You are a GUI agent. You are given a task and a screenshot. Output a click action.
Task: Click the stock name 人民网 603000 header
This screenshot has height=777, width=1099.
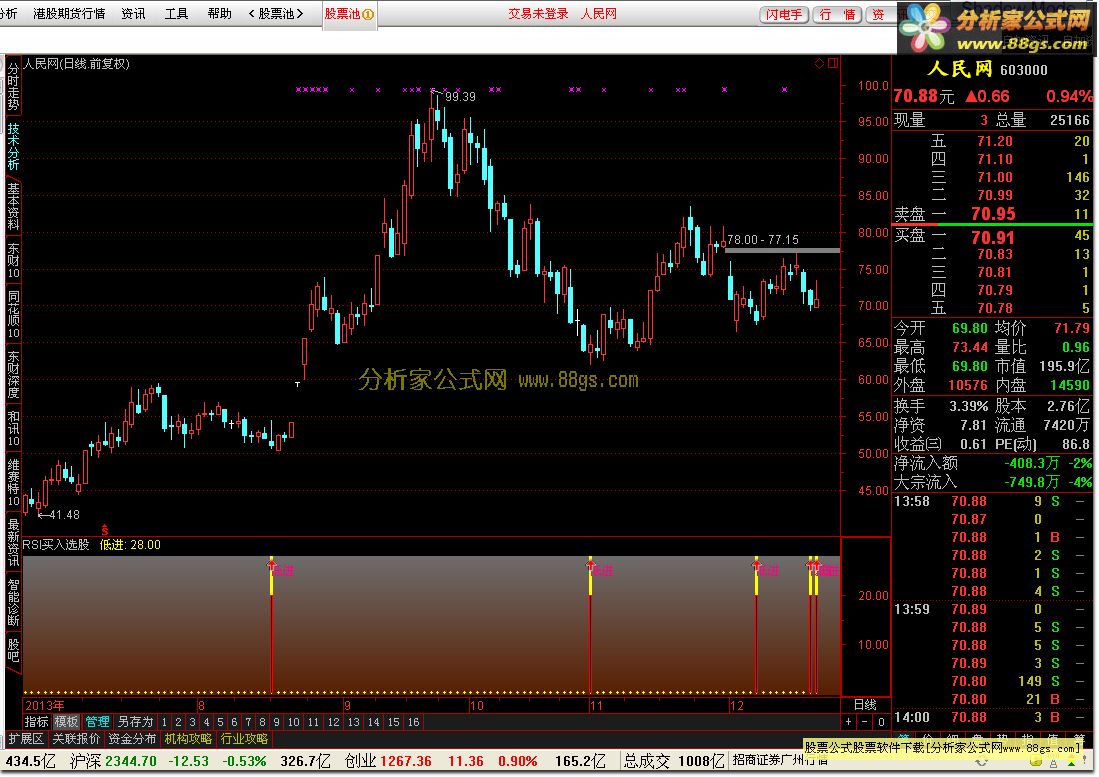click(x=988, y=69)
